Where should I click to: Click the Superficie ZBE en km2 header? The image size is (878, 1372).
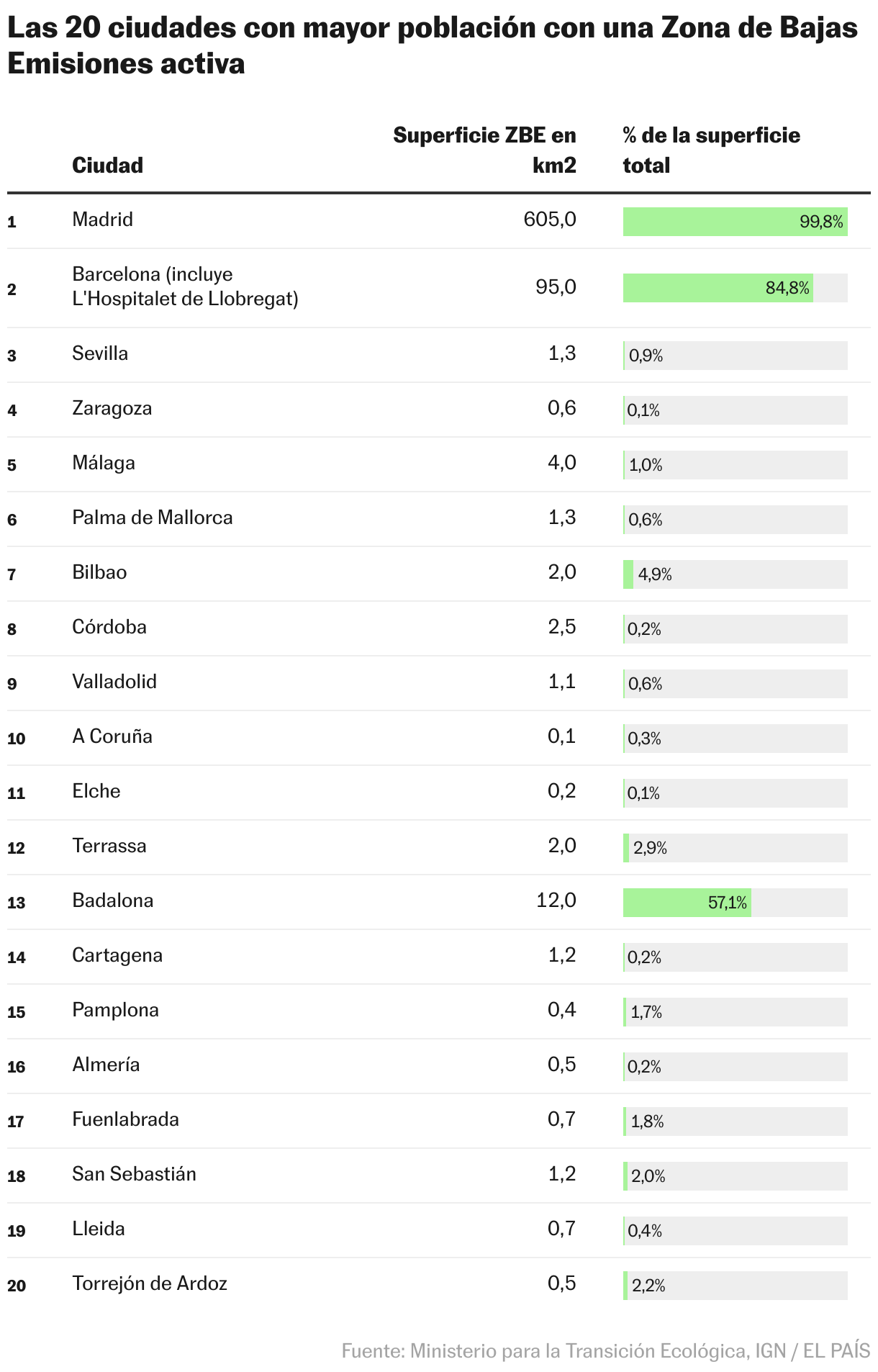[x=484, y=150]
